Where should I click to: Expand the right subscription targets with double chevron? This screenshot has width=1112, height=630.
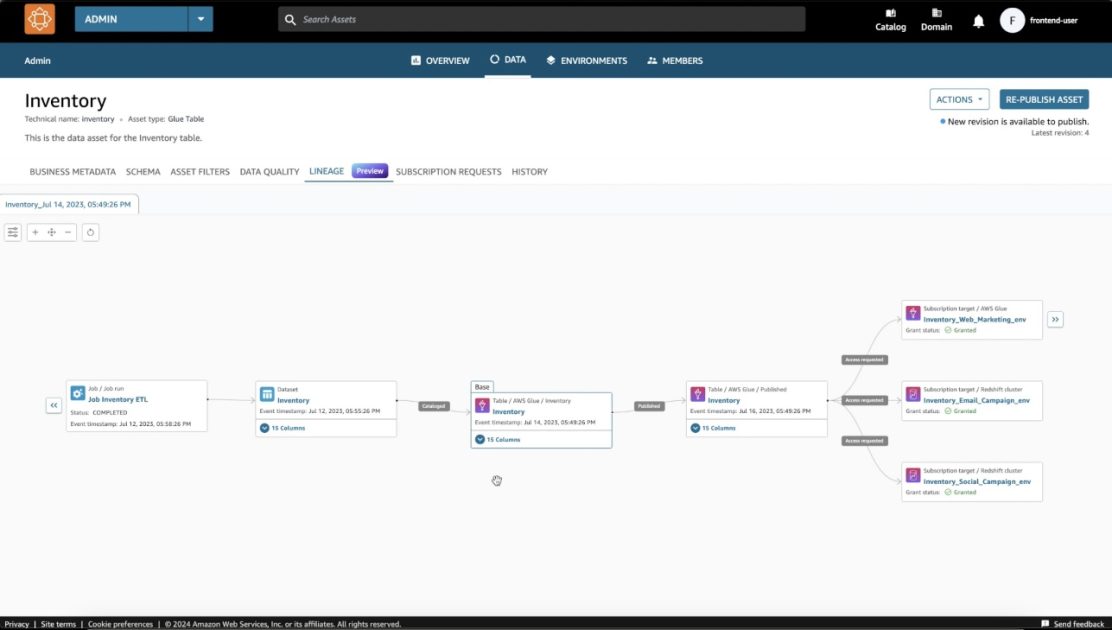point(1055,319)
